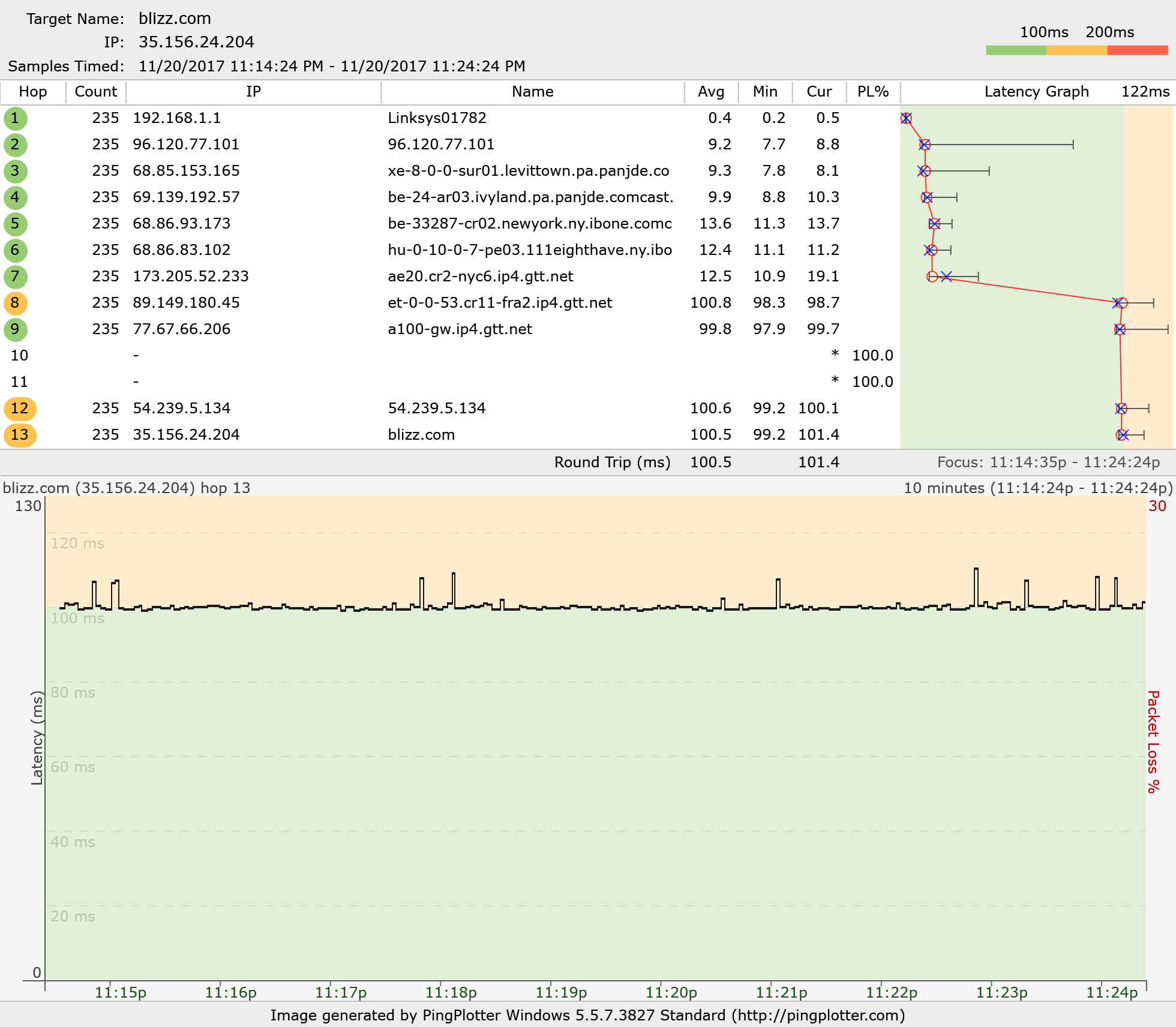Click the a100-gw.ip4.gtt.net hop name
This screenshot has width=1176, height=1027.
[x=460, y=329]
